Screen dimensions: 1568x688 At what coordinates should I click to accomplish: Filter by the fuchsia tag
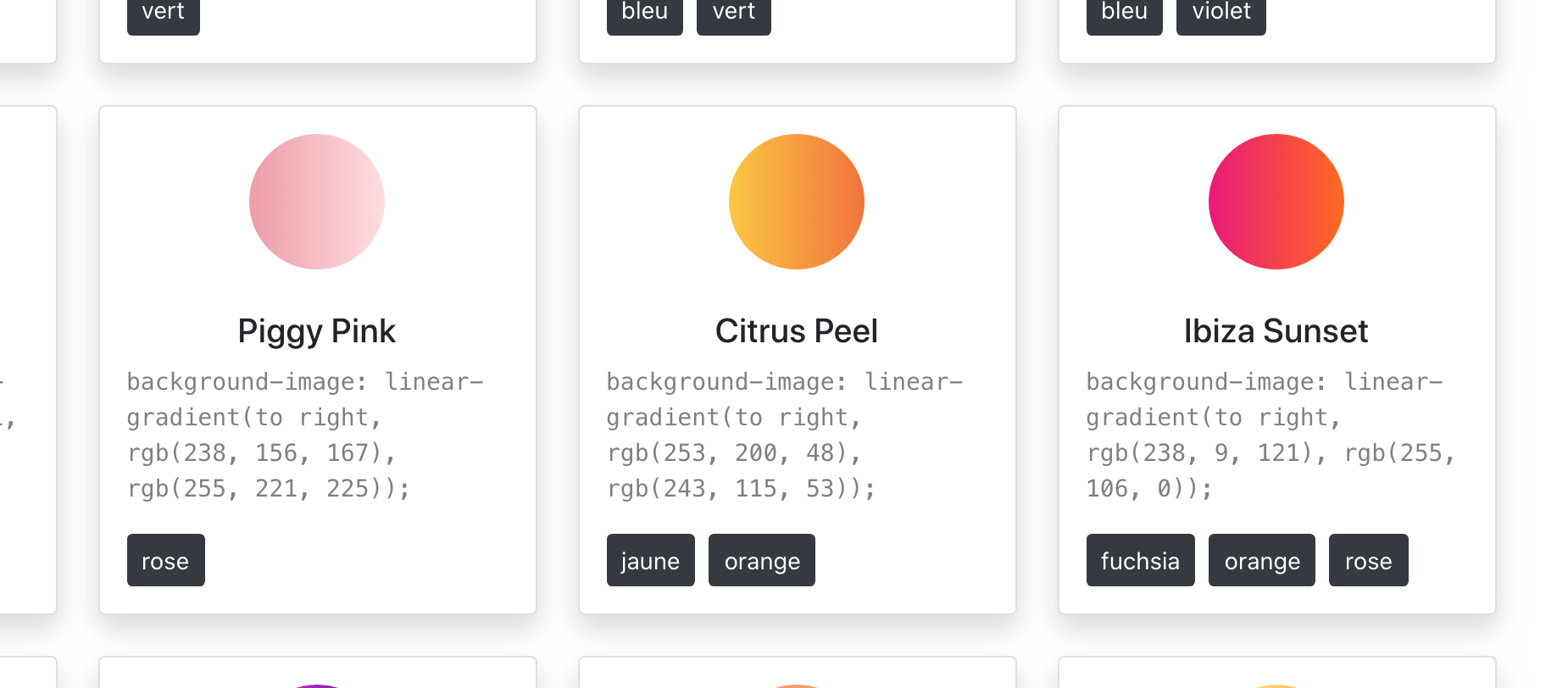[x=1140, y=560]
